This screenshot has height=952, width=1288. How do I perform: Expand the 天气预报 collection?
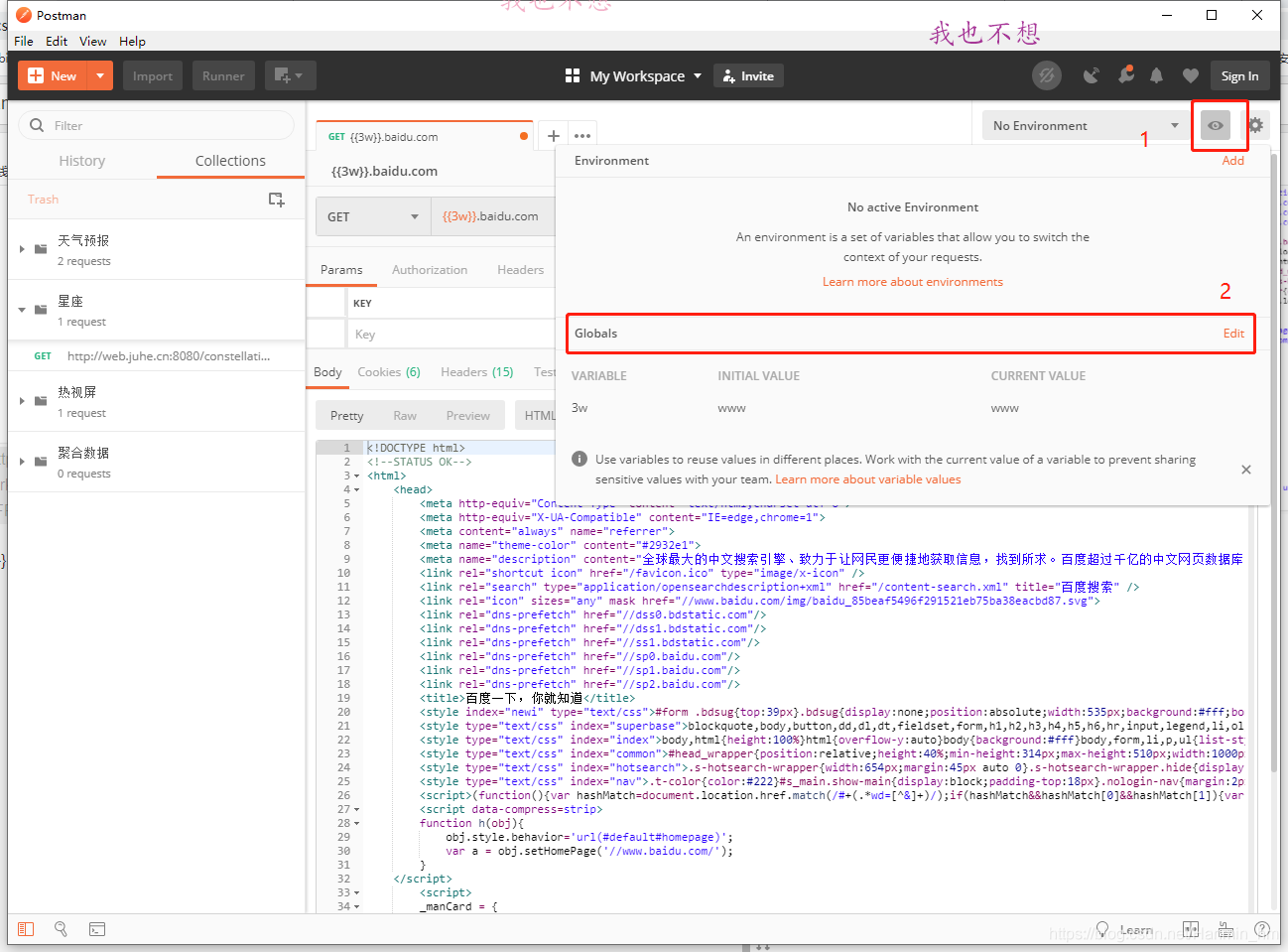point(22,249)
